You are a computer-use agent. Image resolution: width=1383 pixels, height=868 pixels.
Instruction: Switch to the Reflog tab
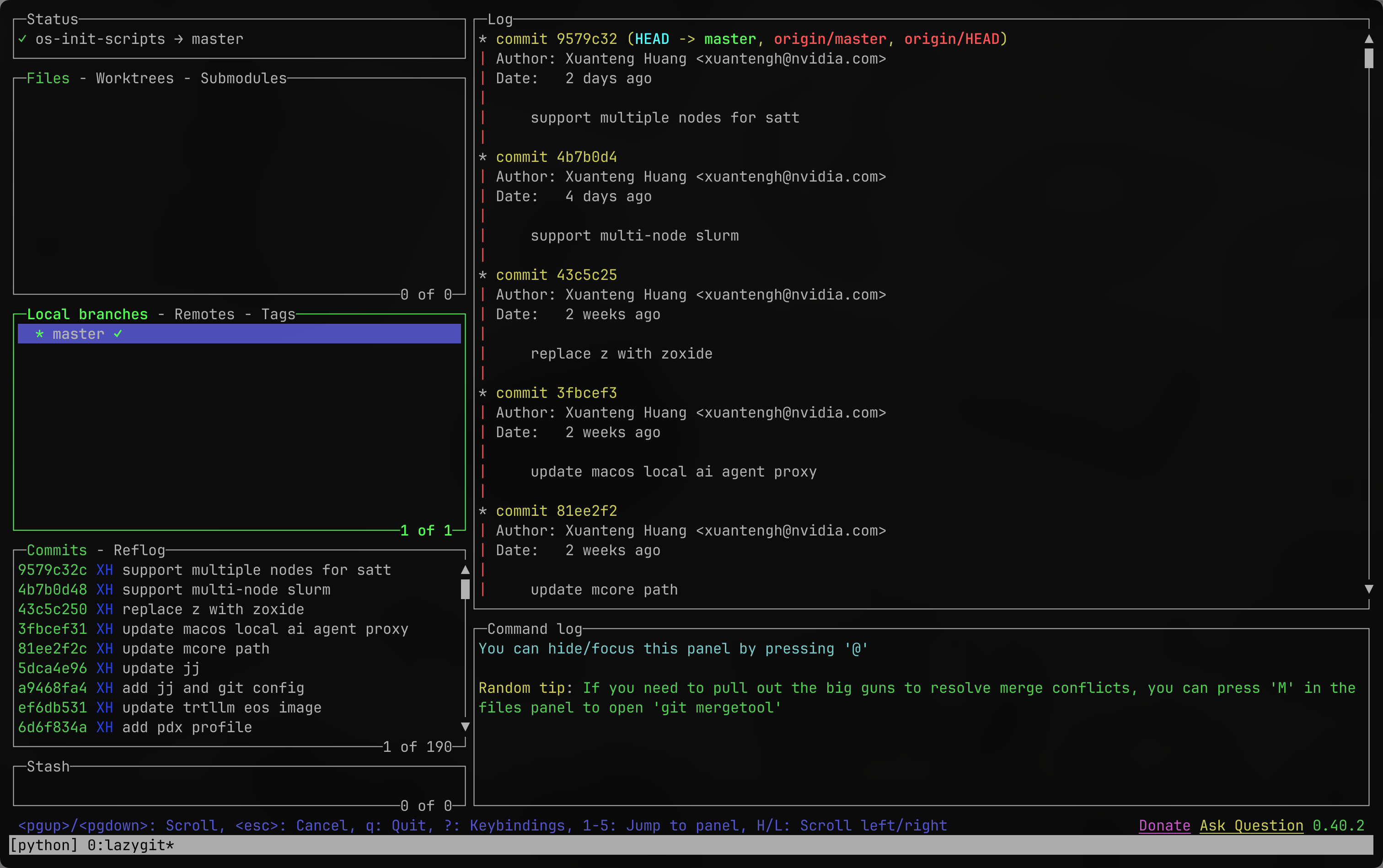tap(139, 550)
